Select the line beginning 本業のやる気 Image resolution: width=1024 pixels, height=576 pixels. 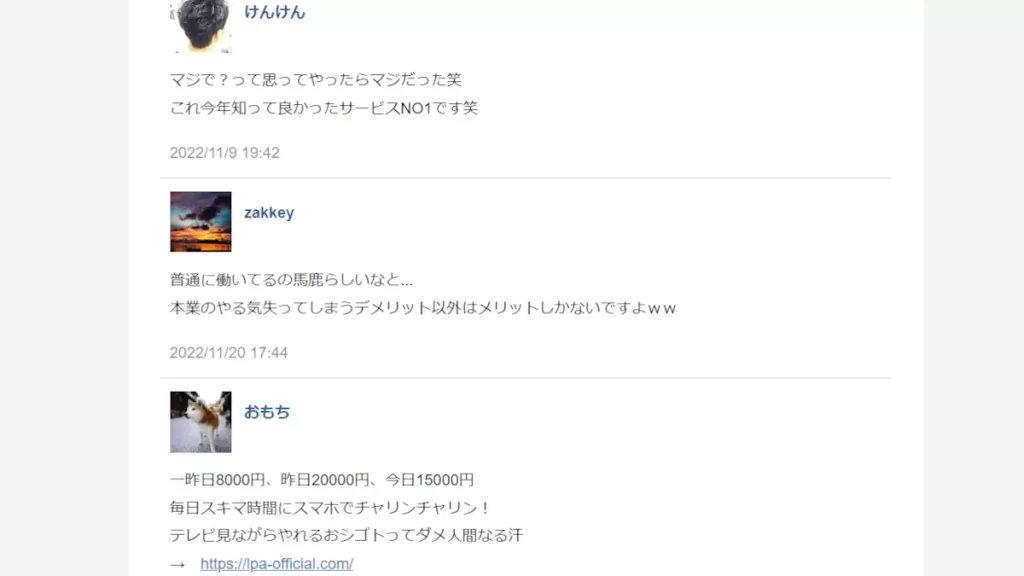coord(423,308)
